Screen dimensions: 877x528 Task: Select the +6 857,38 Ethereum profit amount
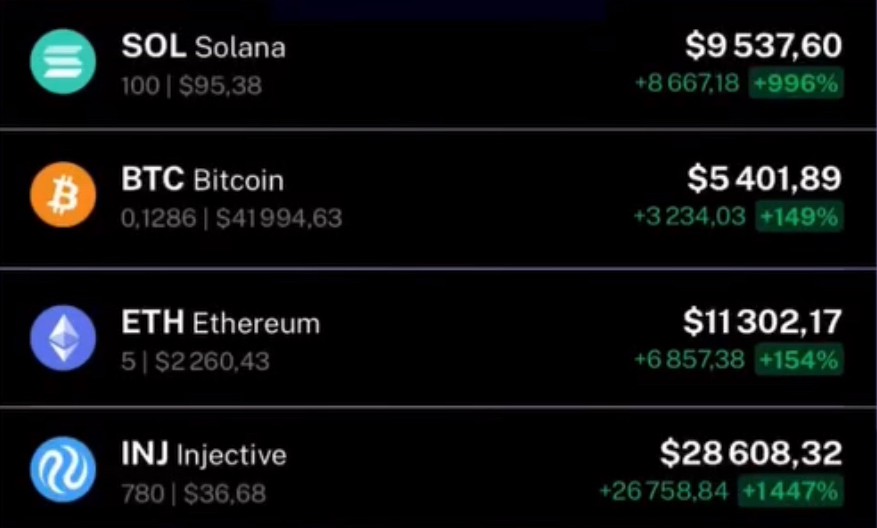coord(690,360)
